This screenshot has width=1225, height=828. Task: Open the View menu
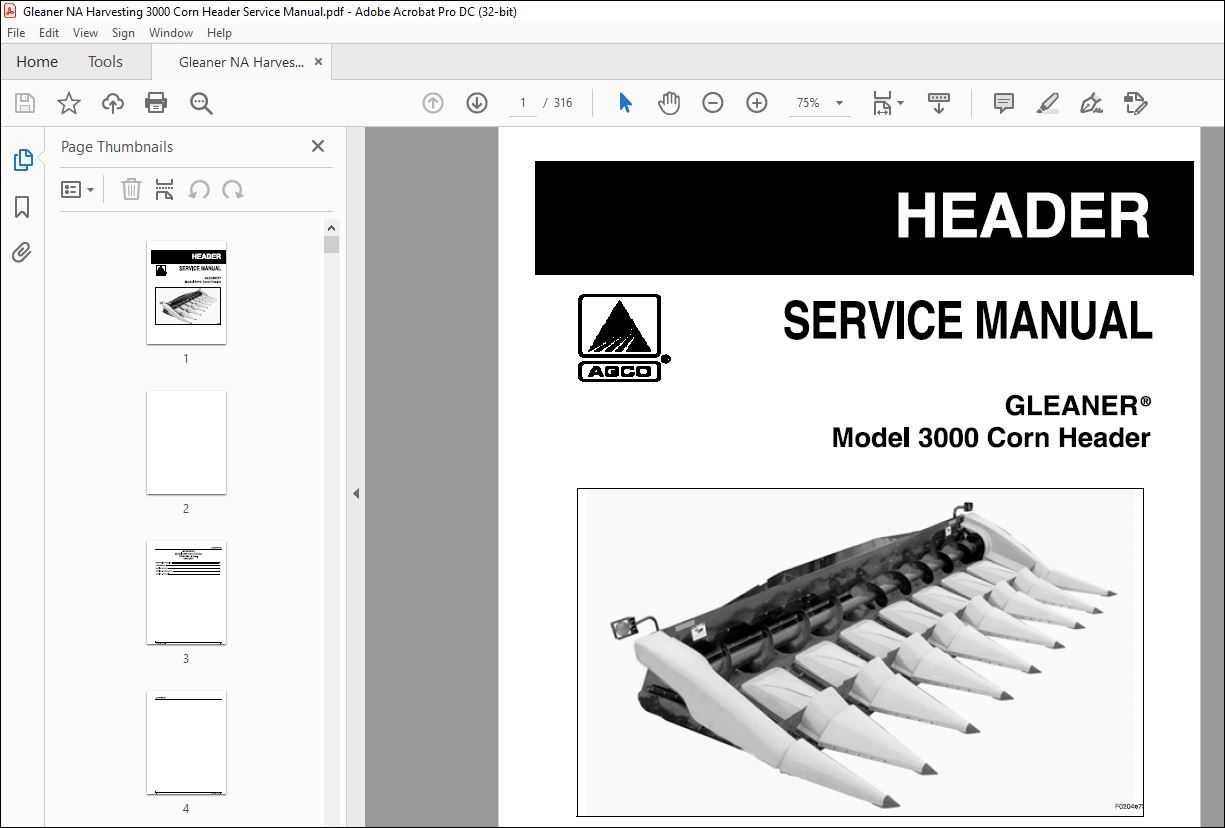pyautogui.click(x=85, y=33)
